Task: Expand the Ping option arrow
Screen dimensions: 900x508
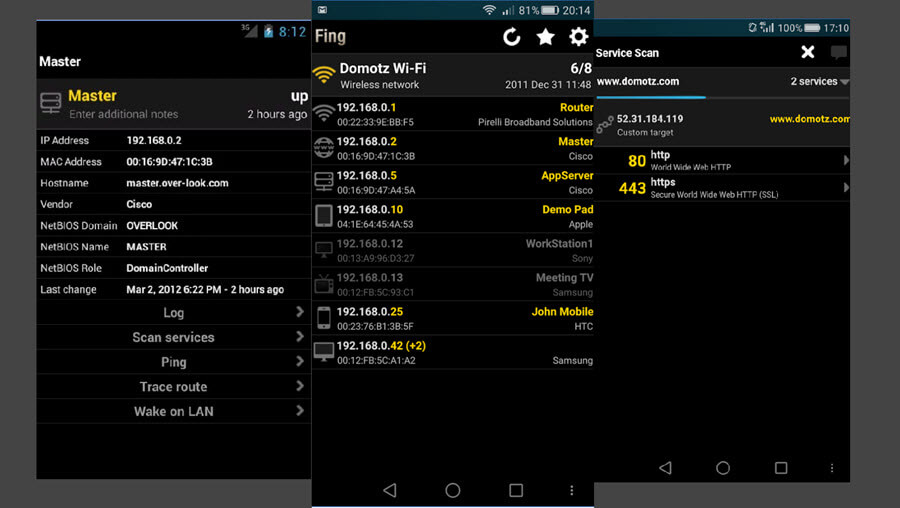Action: click(x=300, y=361)
